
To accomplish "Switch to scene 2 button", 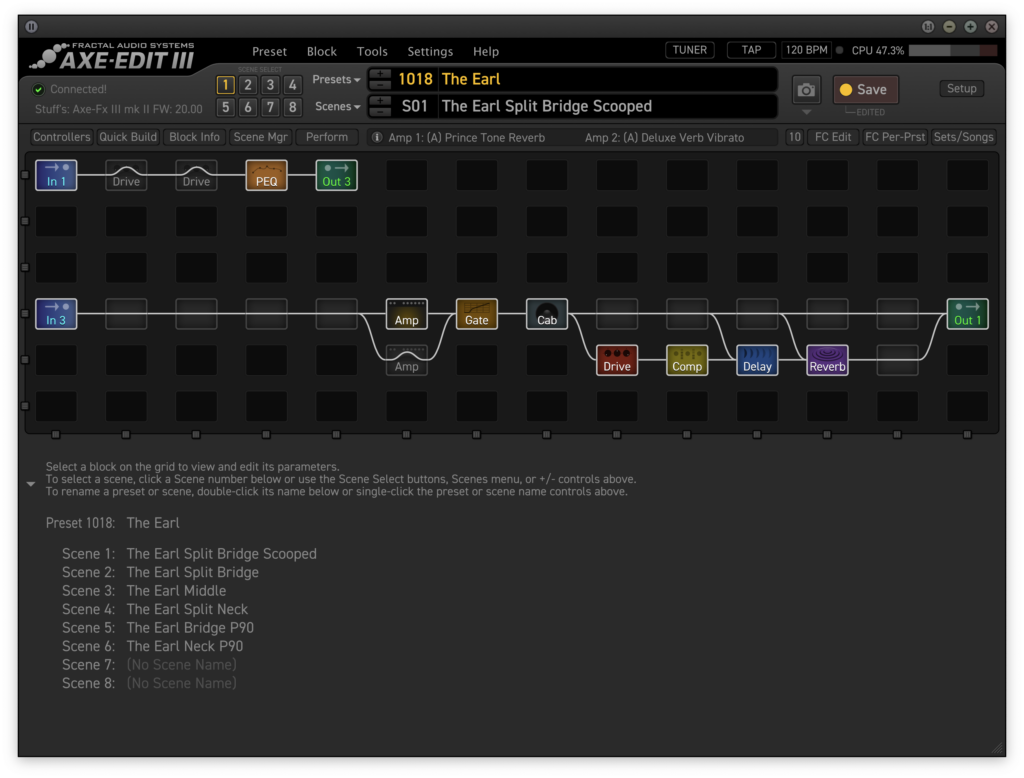I will (248, 85).
